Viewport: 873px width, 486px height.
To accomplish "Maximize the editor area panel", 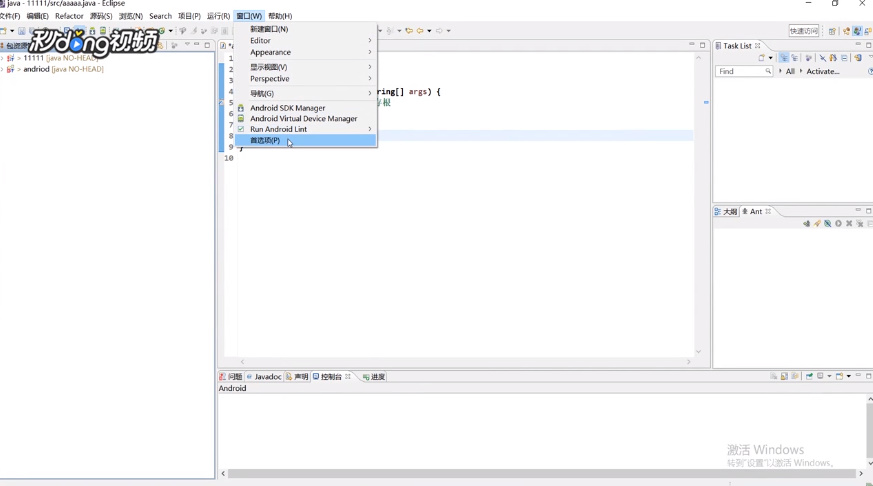I will [703, 45].
